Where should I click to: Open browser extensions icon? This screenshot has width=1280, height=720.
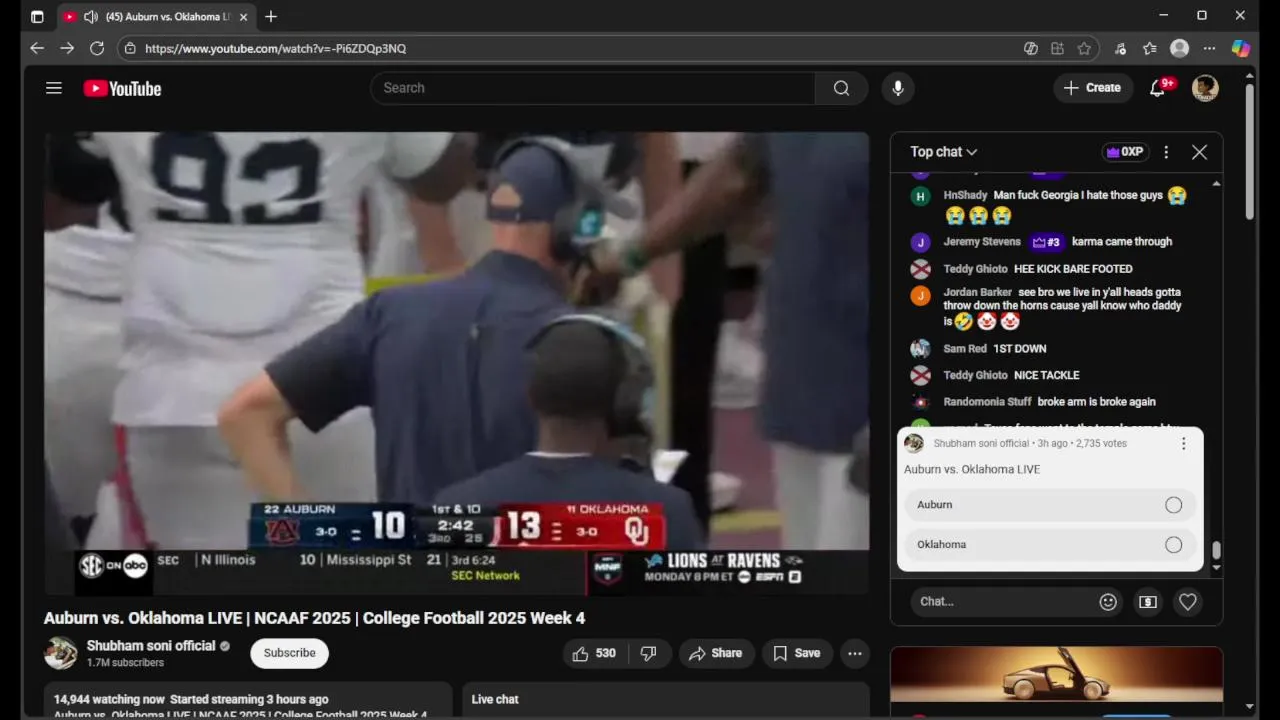[x=1120, y=48]
